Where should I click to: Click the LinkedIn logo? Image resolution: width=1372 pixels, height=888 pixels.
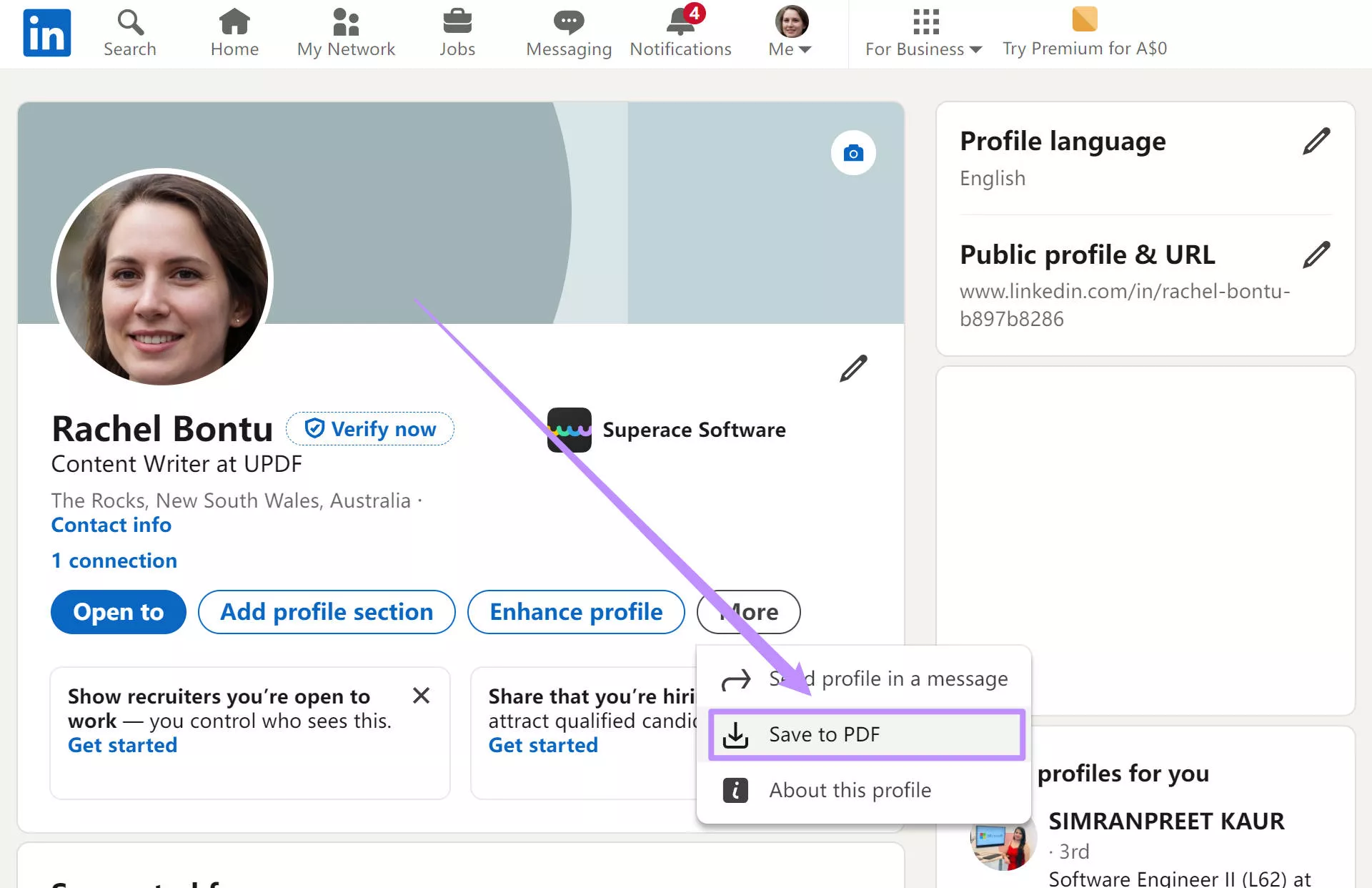tap(46, 32)
